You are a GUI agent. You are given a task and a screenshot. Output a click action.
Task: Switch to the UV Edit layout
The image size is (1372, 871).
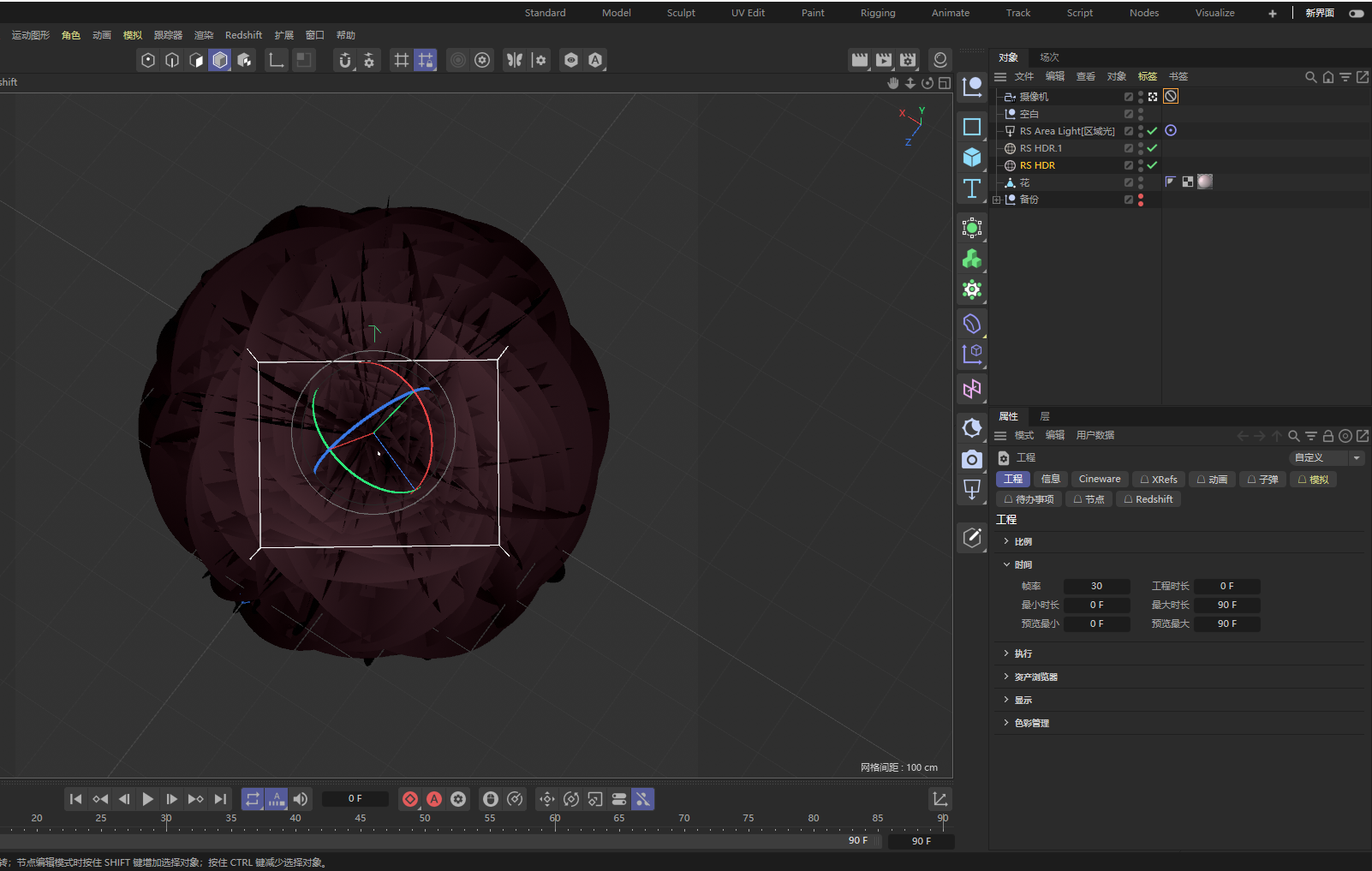tap(748, 13)
